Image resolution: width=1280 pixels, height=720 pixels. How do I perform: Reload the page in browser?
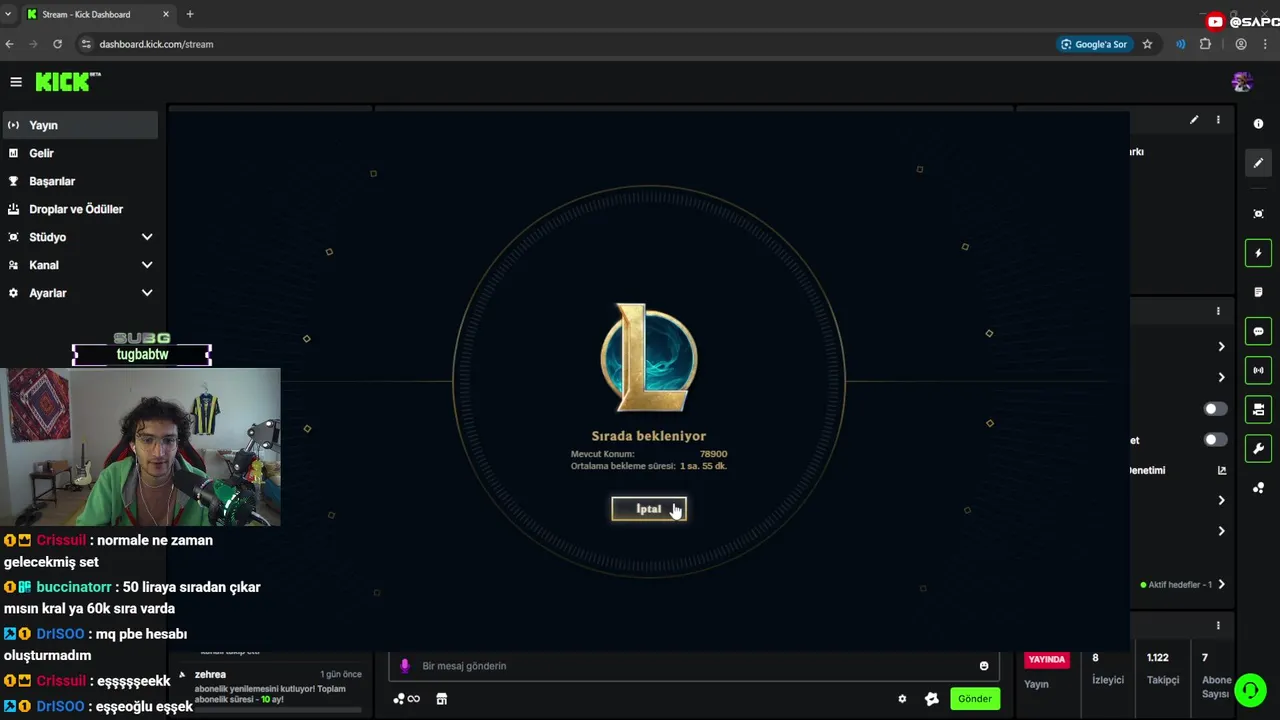click(x=57, y=44)
